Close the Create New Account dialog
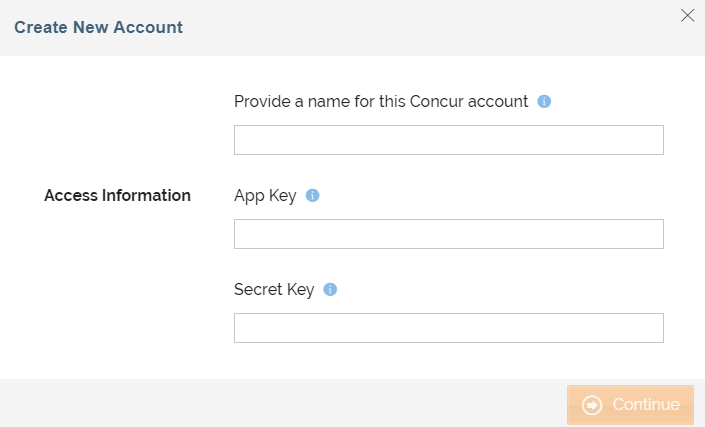Viewport: 705px width, 427px height. coord(687,15)
